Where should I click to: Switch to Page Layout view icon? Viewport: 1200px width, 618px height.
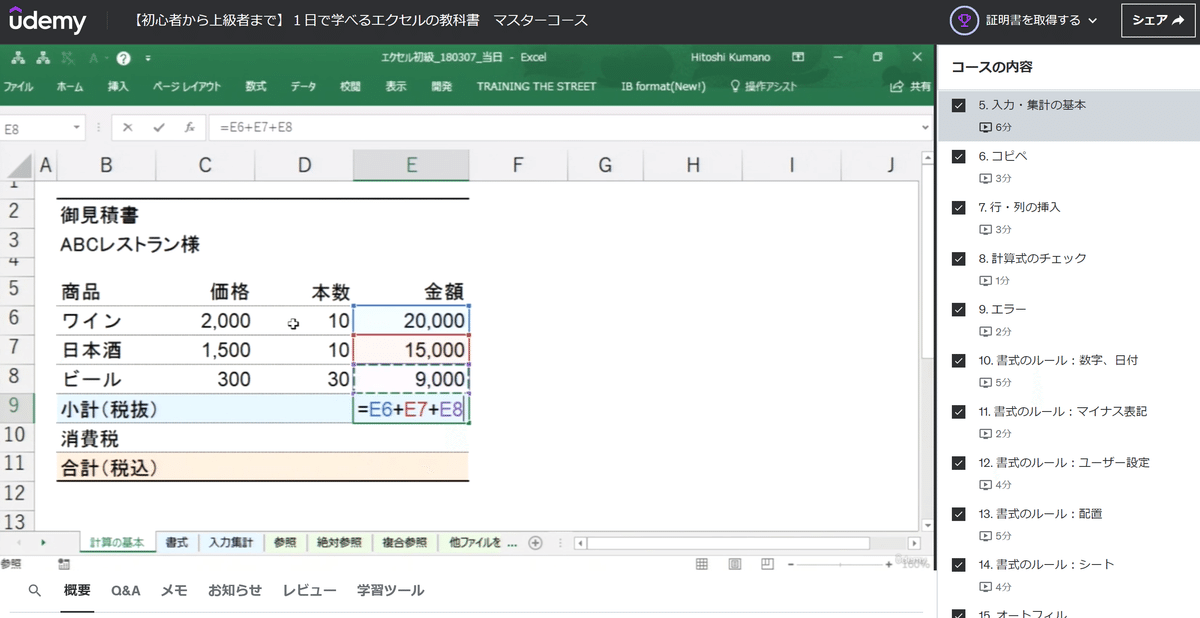click(x=735, y=565)
